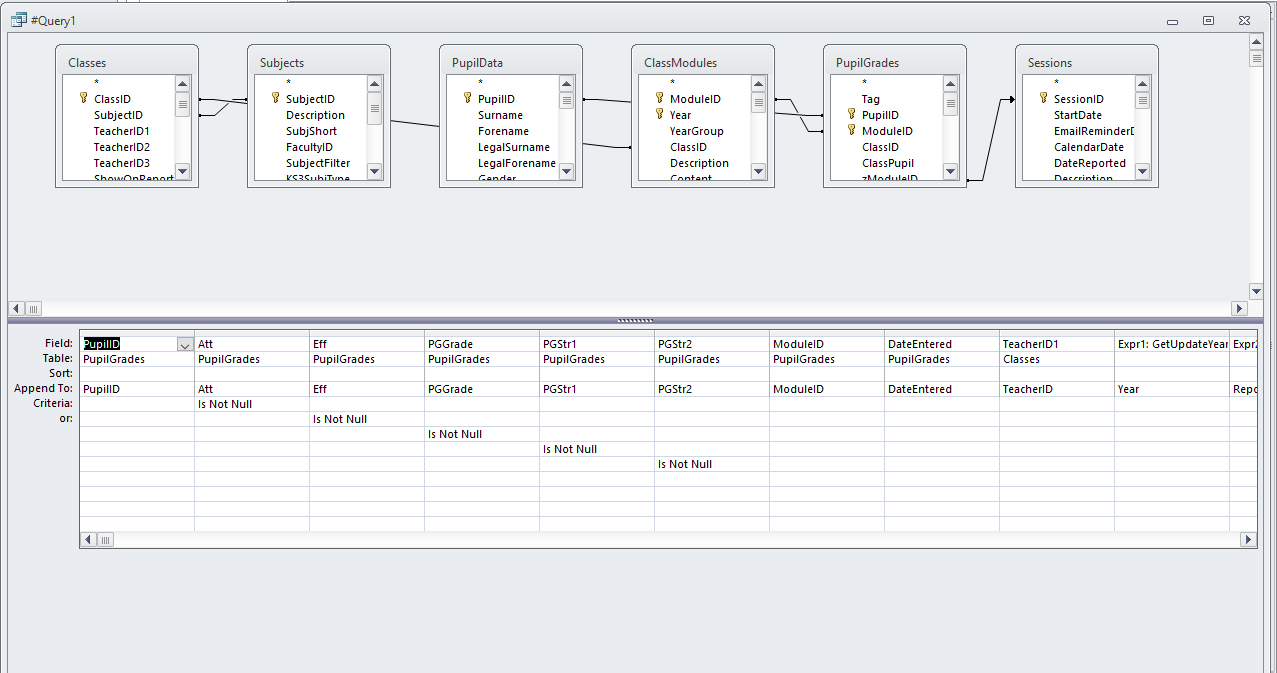Select PupilID key field in PupilData table
1277x673 pixels.
tap(496, 99)
